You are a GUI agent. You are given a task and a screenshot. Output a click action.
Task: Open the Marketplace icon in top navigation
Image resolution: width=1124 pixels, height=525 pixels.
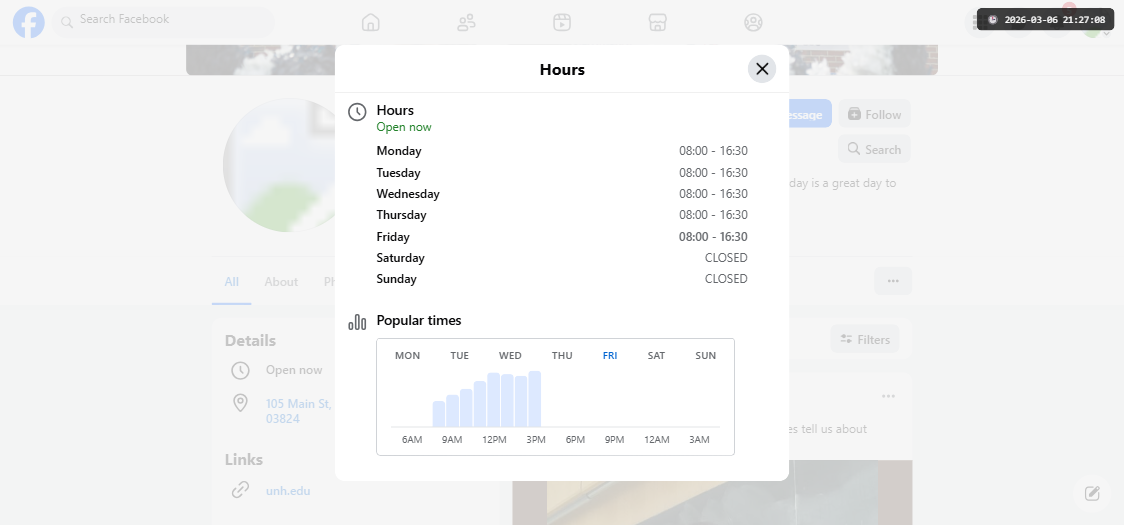pos(657,22)
